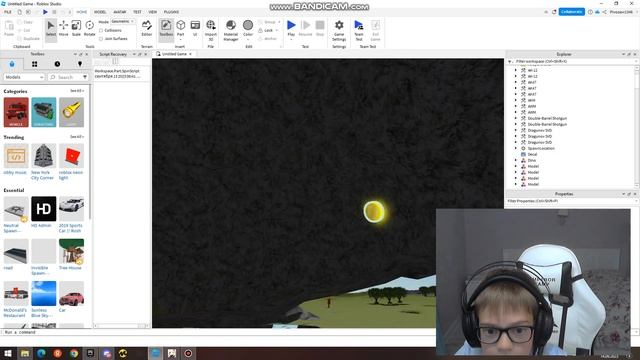The width and height of the screenshot is (640, 360).
Task: Open the search filter options in Toolbox
Action: click(x=84, y=77)
